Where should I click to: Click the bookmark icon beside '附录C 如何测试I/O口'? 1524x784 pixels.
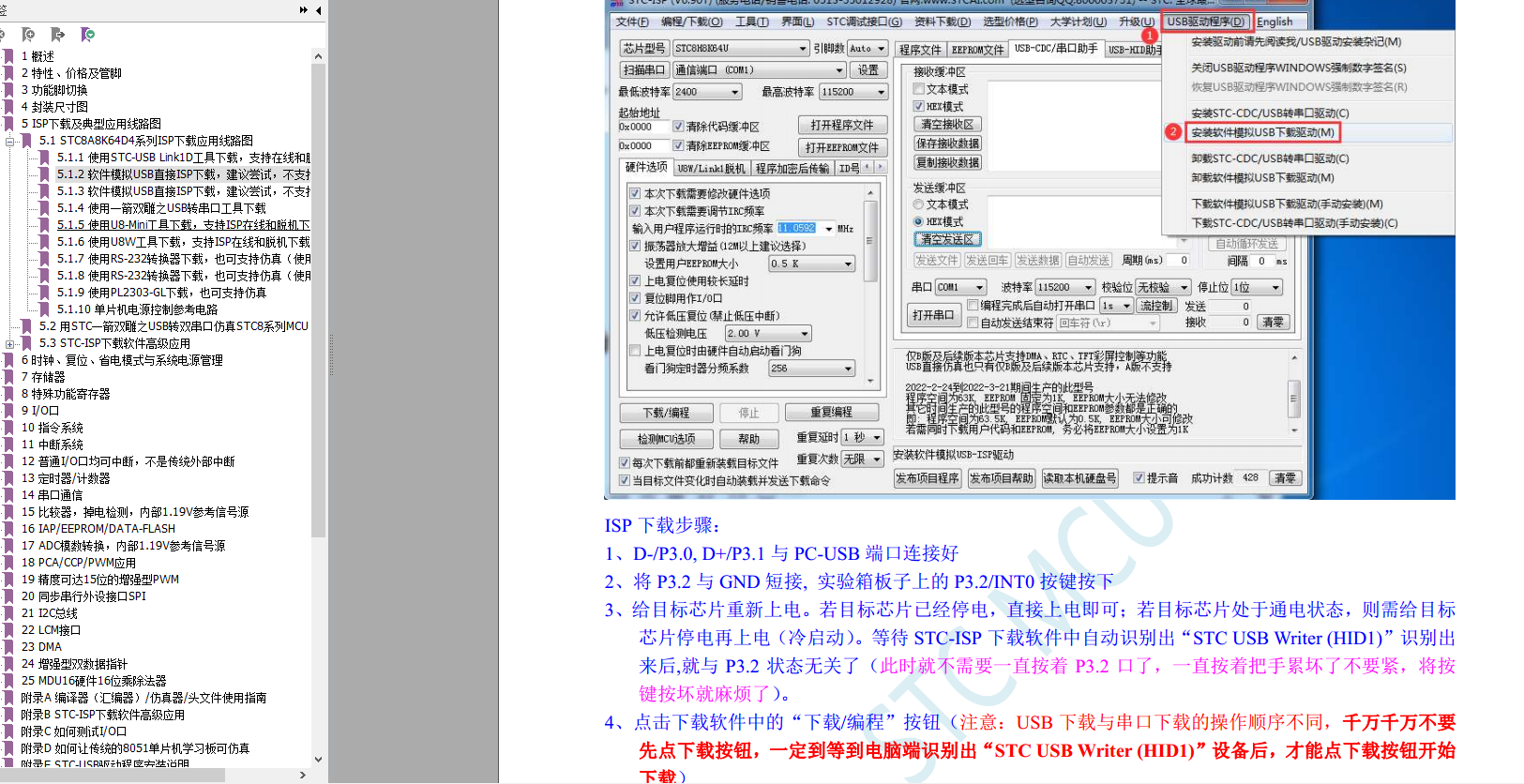pyautogui.click(x=8, y=731)
